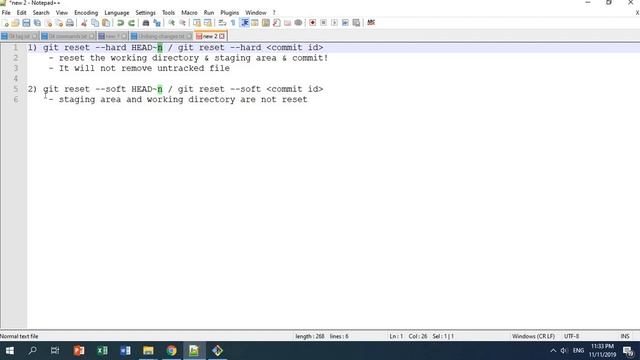This screenshot has height=360, width=640.
Task: Open the Run menu
Action: (x=209, y=13)
